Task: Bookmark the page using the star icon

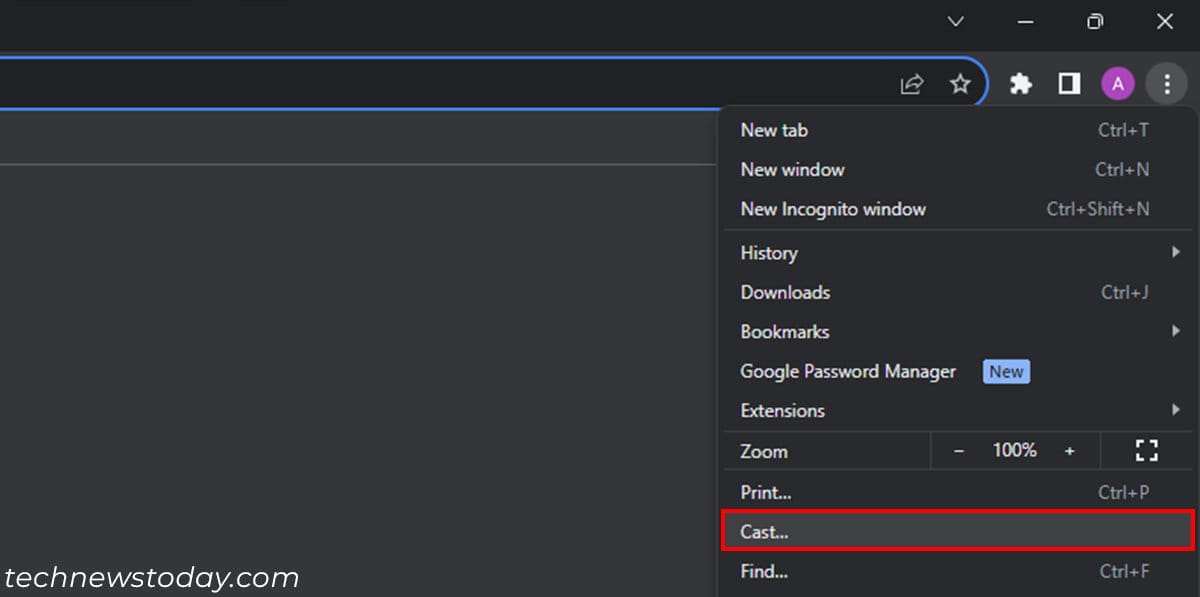Action: coord(960,84)
